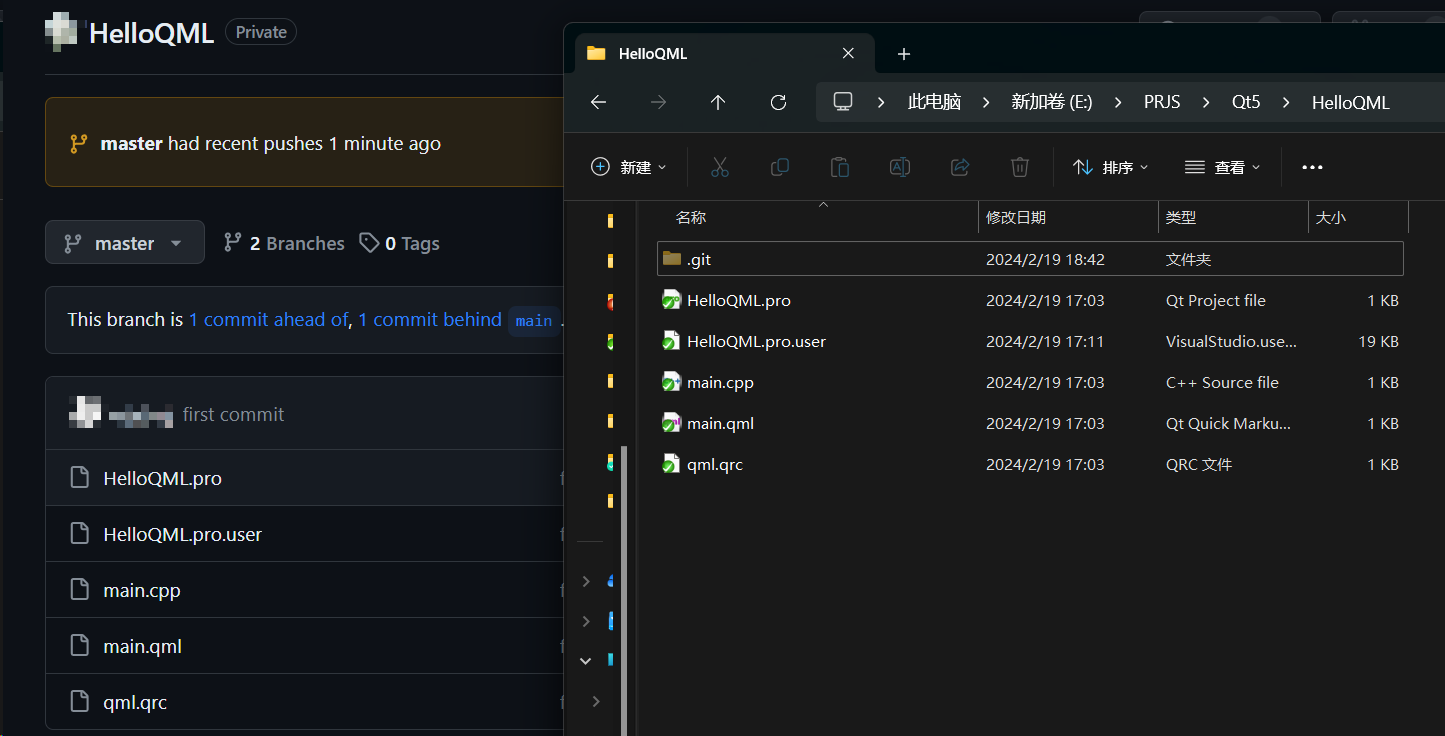Select the qml.qrc file icon in Explorer
1445x736 pixels.
click(672, 464)
